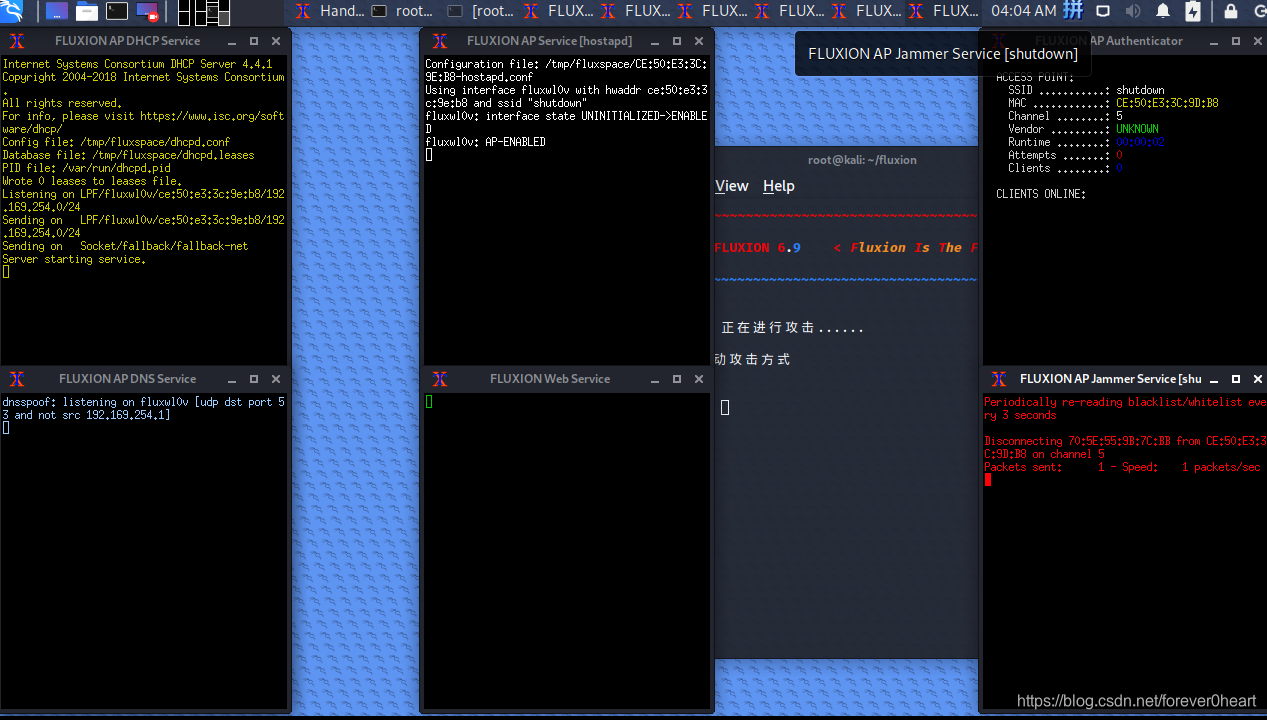Maximize the FLUXION AP DHCP Service window
This screenshot has height=720, width=1267.
click(x=254, y=41)
